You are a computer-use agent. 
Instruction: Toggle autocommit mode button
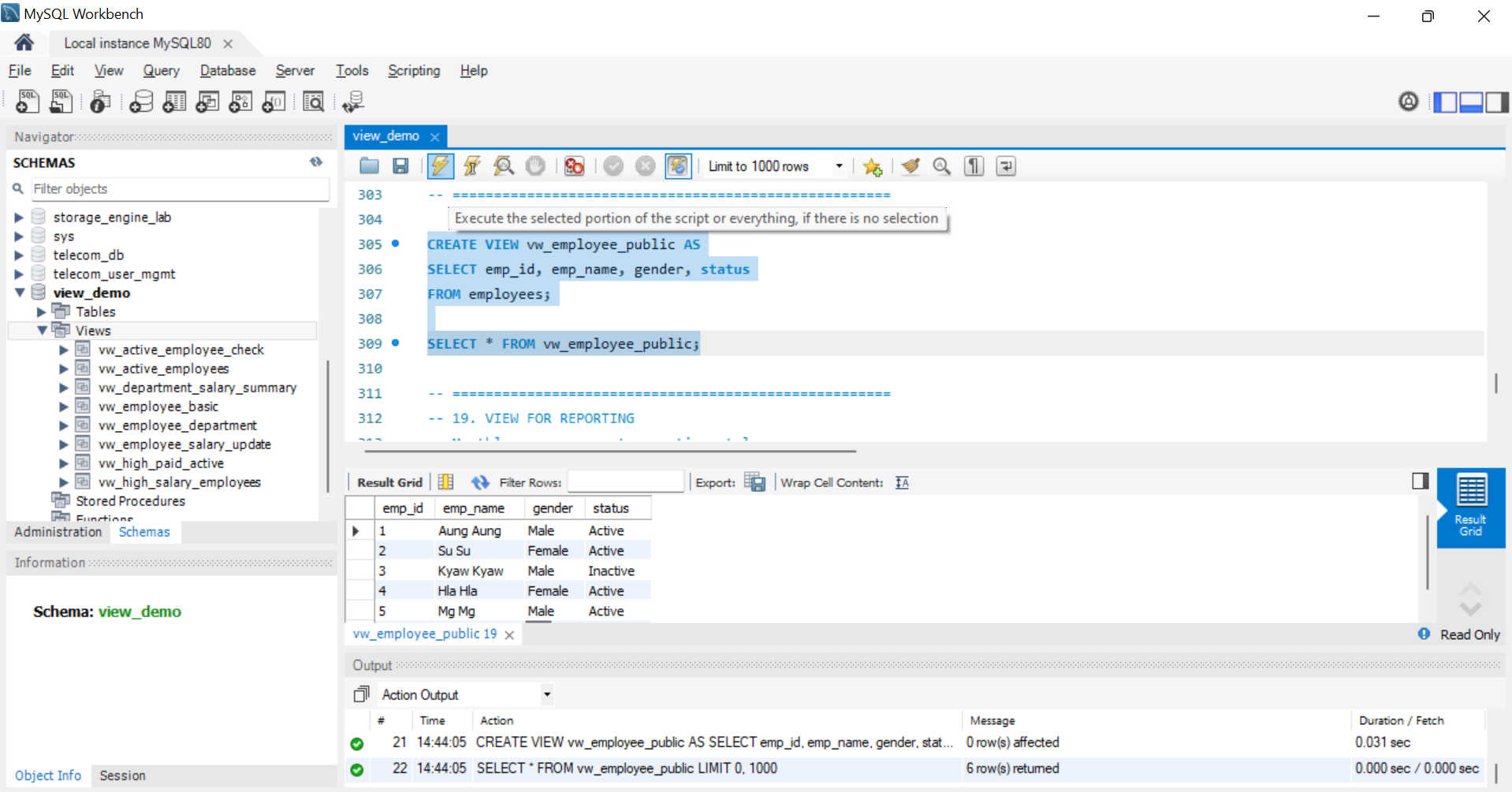click(x=677, y=166)
